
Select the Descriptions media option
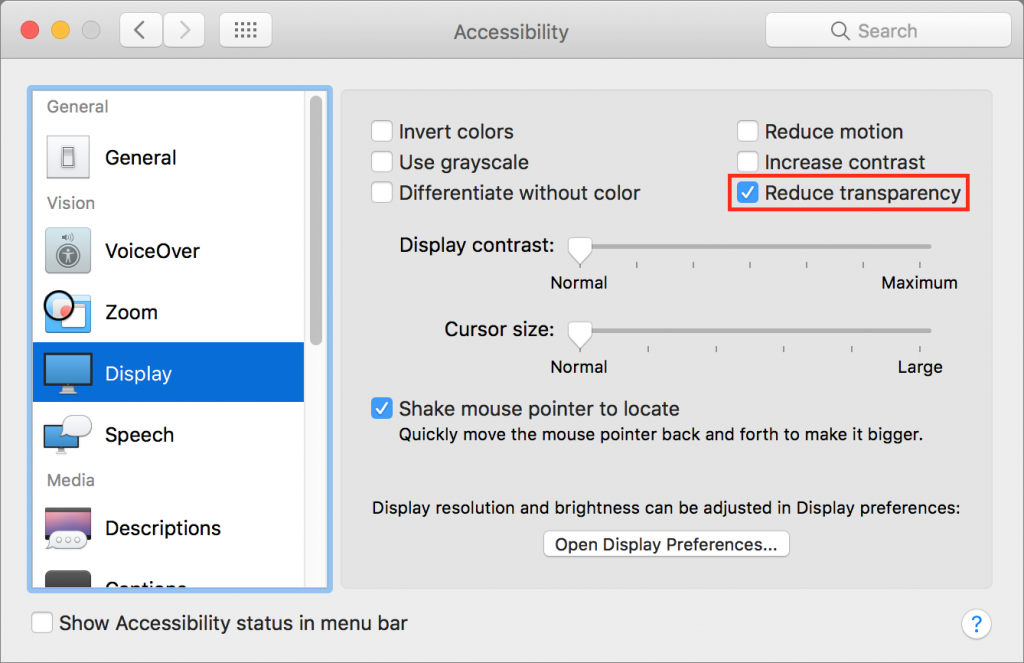70,528
